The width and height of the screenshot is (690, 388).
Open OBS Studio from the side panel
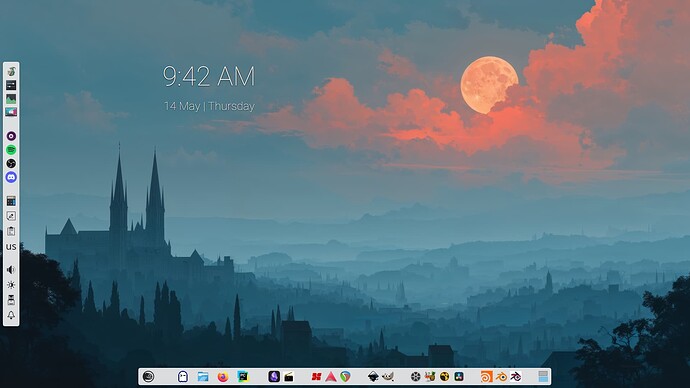tap(11, 163)
